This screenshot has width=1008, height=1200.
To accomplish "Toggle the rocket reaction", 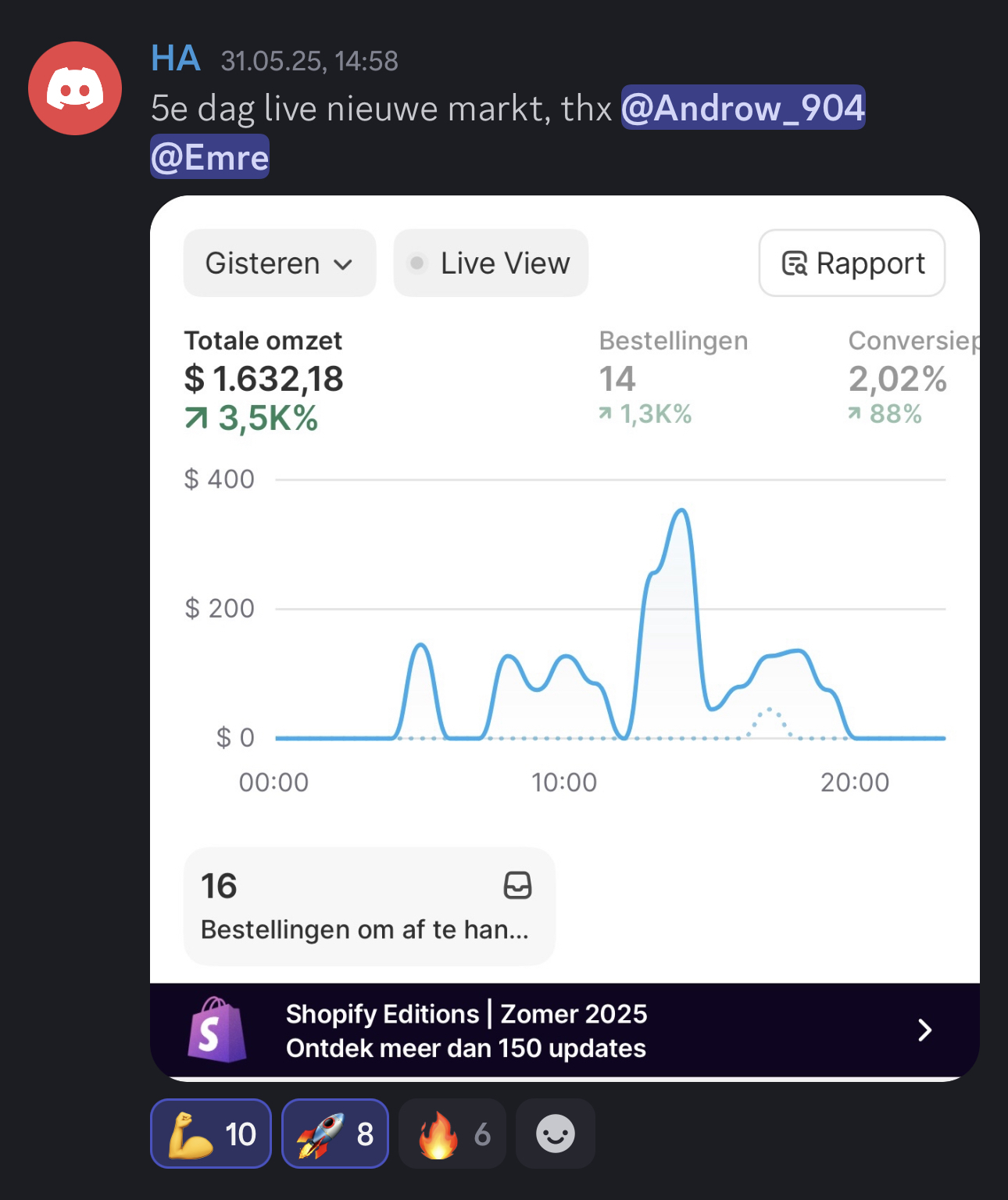I will click(335, 1134).
